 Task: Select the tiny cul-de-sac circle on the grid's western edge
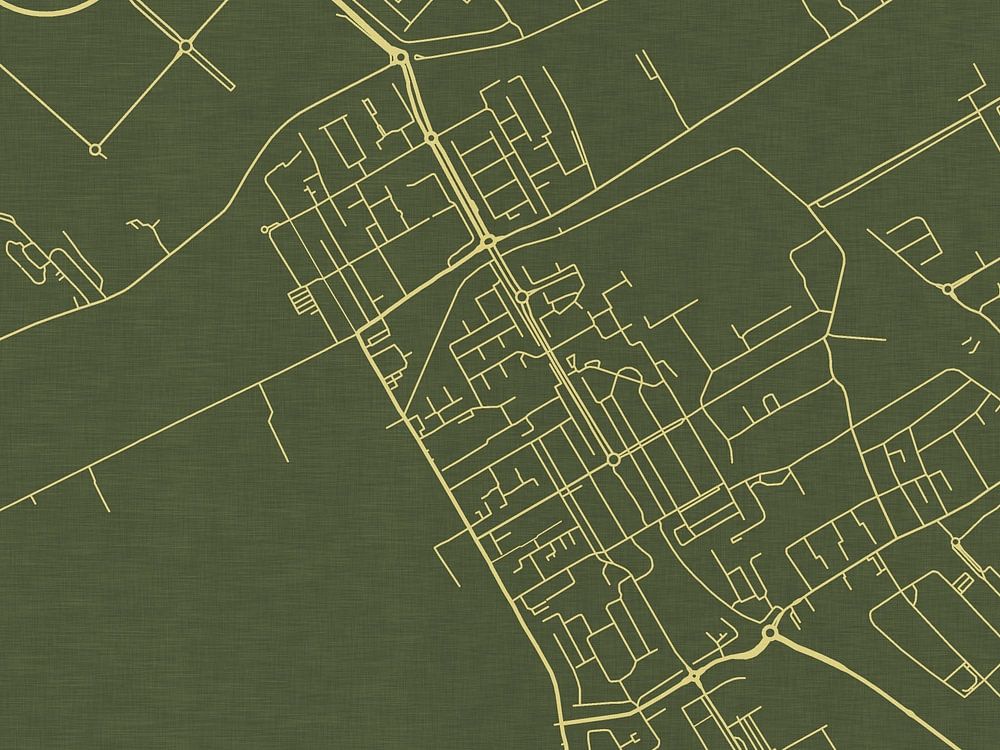(x=264, y=230)
